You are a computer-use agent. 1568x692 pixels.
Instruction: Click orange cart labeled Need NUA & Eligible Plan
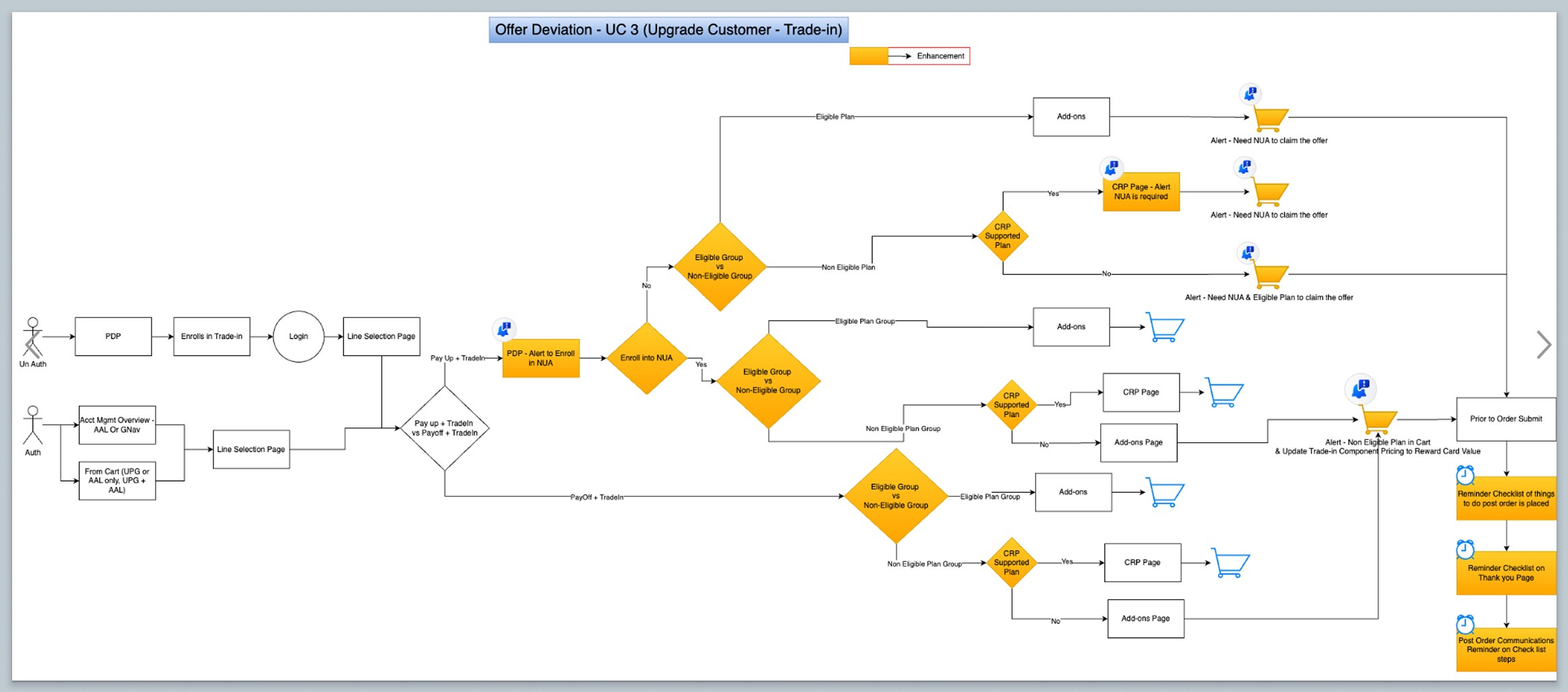(1269, 276)
